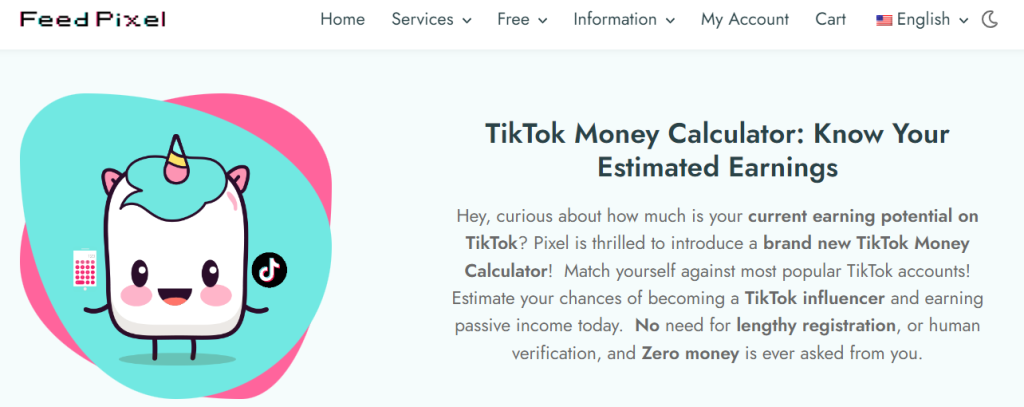
Task: Open My Account page
Action: click(744, 20)
